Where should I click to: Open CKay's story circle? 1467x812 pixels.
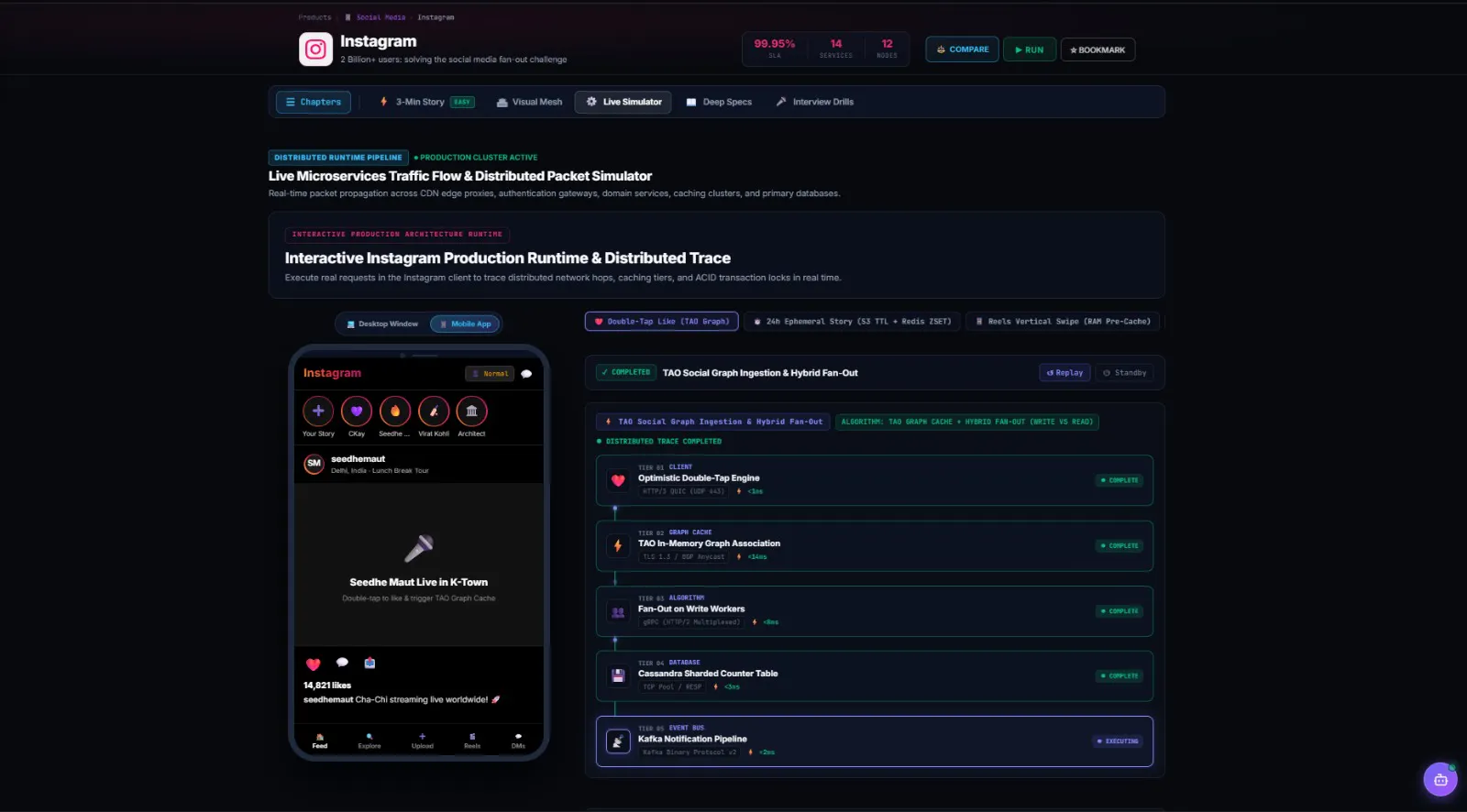pyautogui.click(x=357, y=411)
